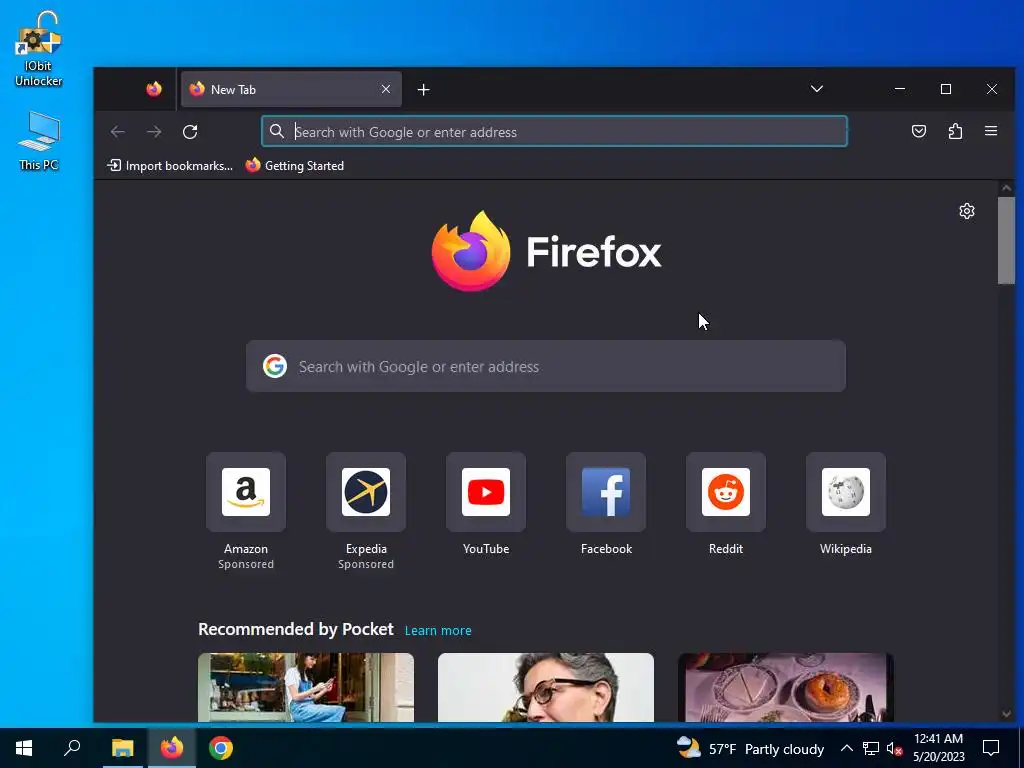Image resolution: width=1024 pixels, height=768 pixels.
Task: Open network status tray icon
Action: 871,748
